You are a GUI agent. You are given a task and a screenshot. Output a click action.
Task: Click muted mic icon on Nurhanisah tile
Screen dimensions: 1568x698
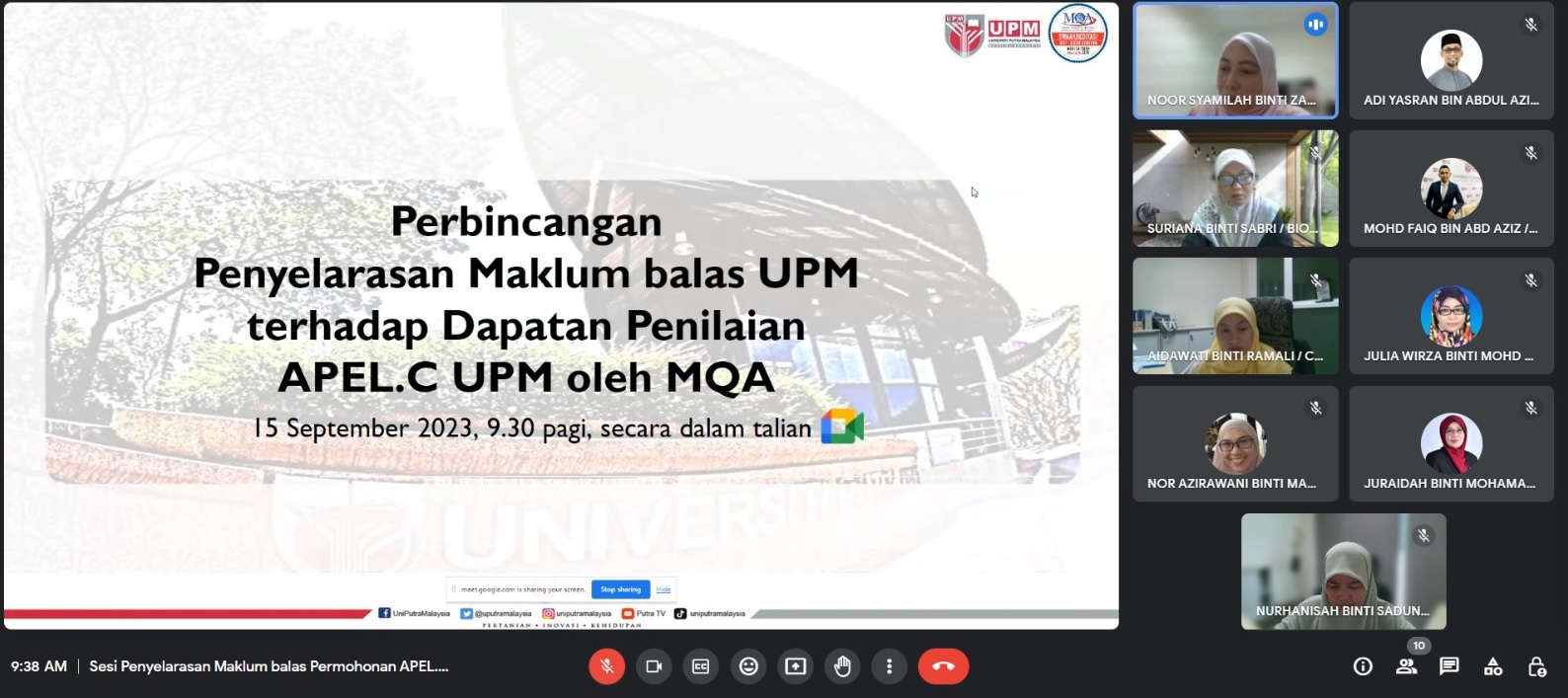click(x=1423, y=535)
